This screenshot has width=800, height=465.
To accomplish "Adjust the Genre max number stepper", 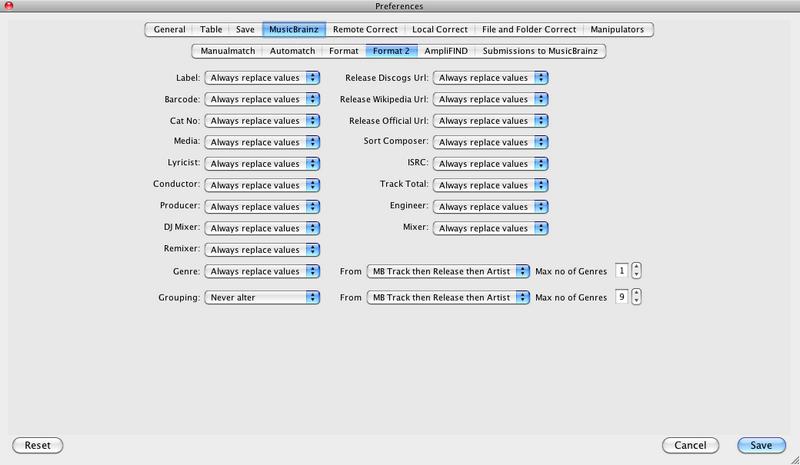I will click(x=637, y=271).
